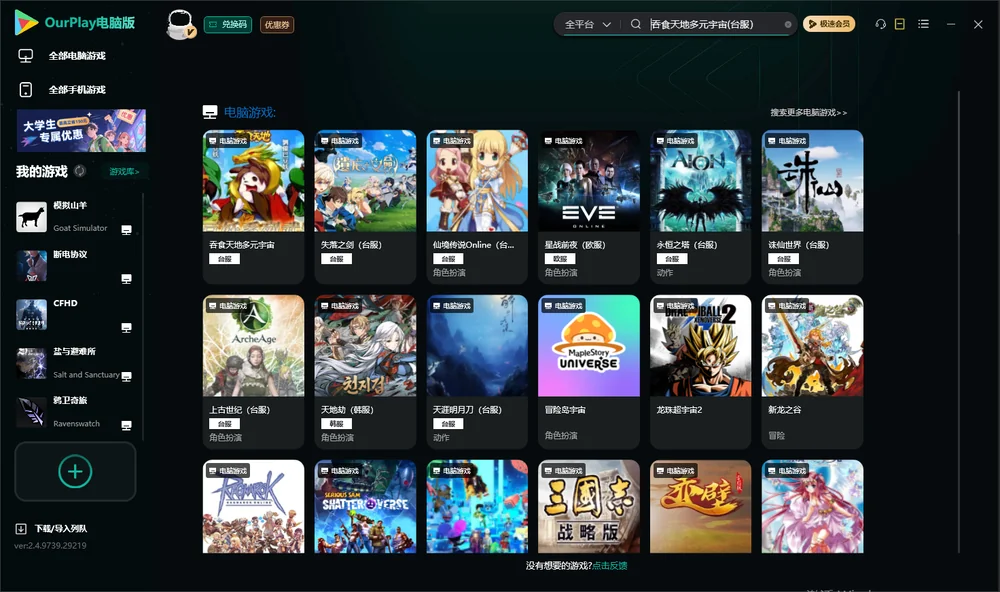Click 搜索更多电脑游戏>> link
This screenshot has height=592, width=1000.
click(808, 113)
